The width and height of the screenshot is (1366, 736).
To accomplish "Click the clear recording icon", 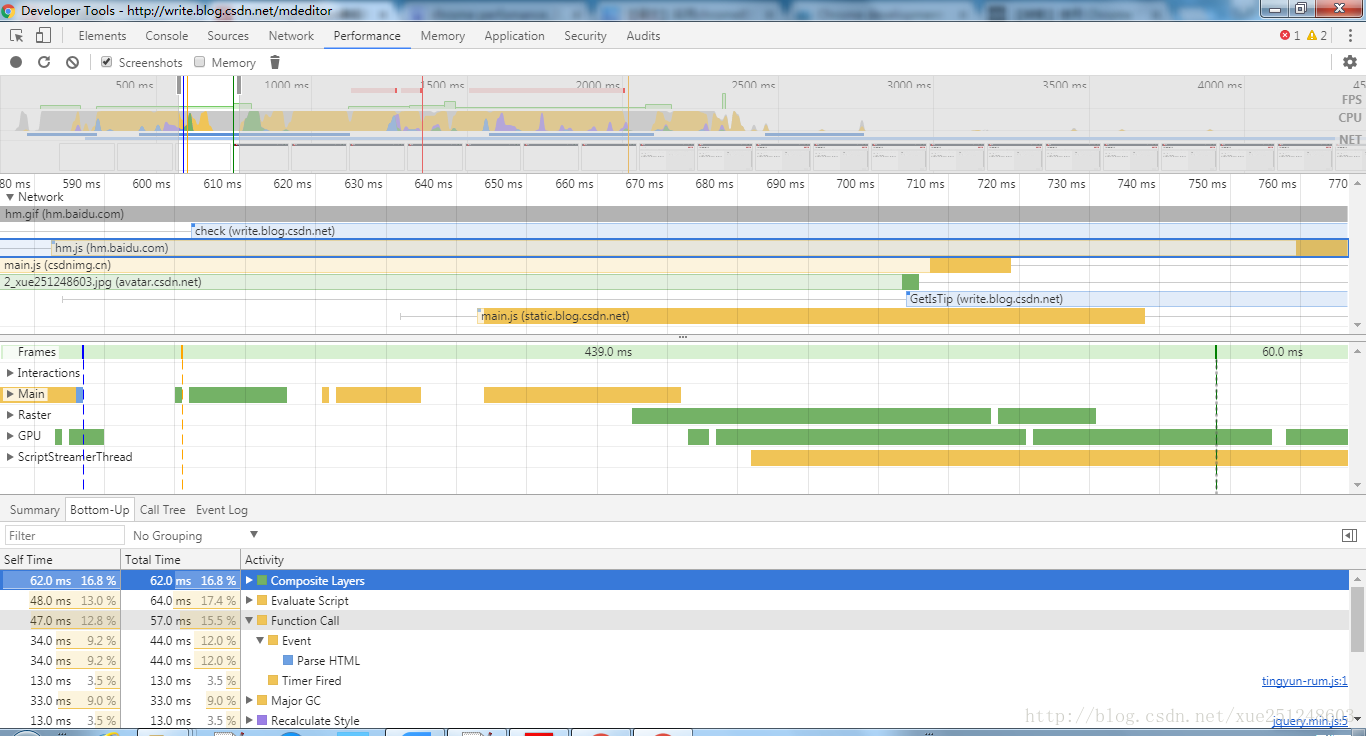I will click(x=72, y=62).
